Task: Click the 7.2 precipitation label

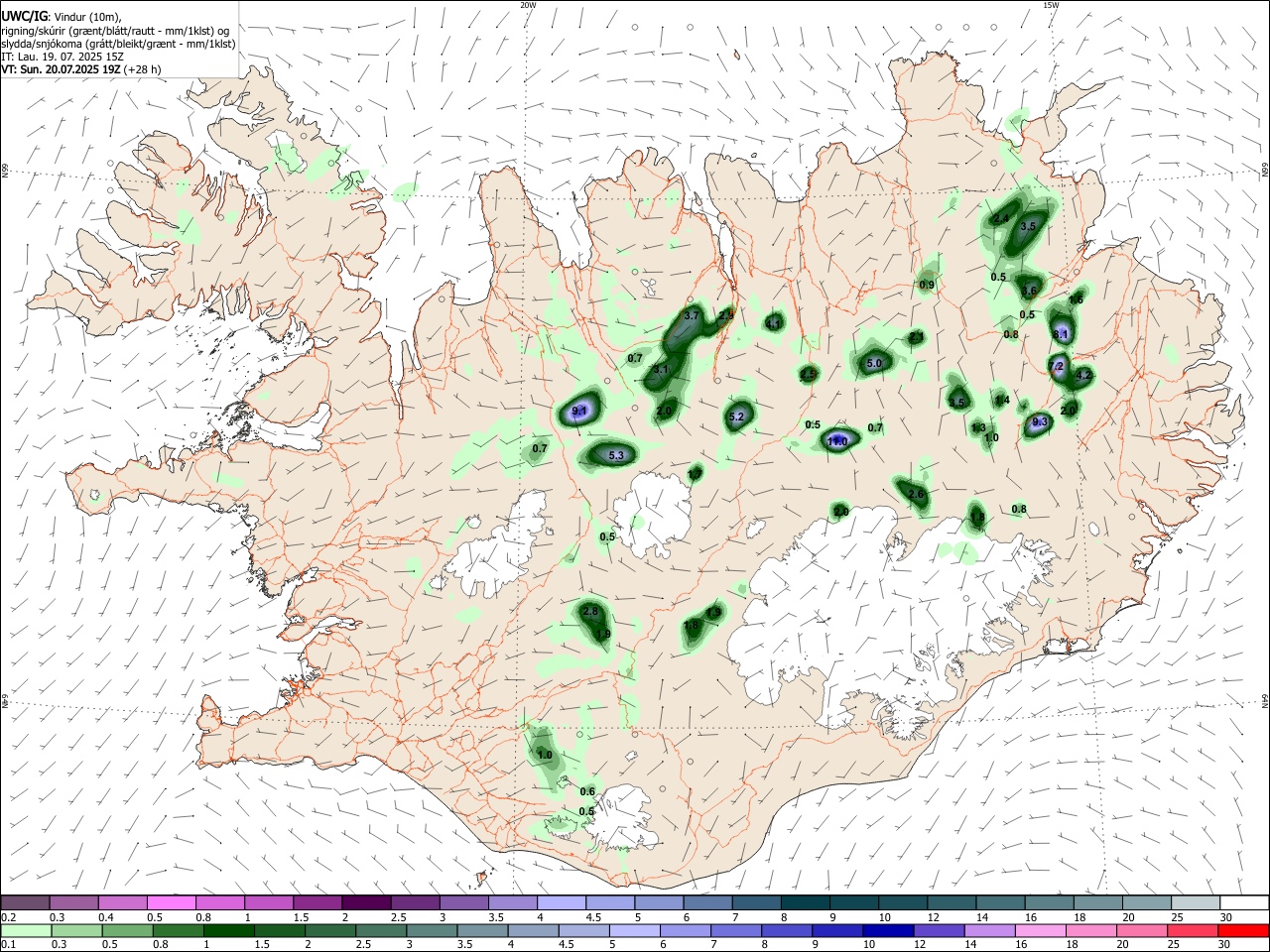Action: [1056, 366]
